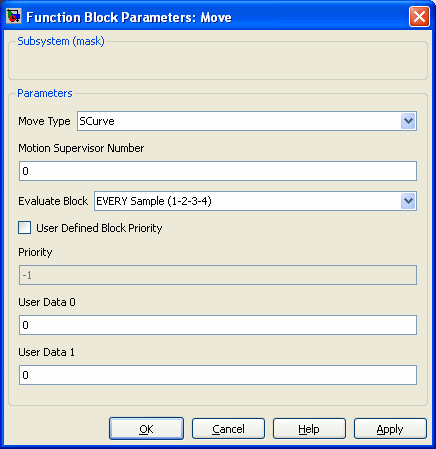Apply the parameter changes

[x=390, y=429]
